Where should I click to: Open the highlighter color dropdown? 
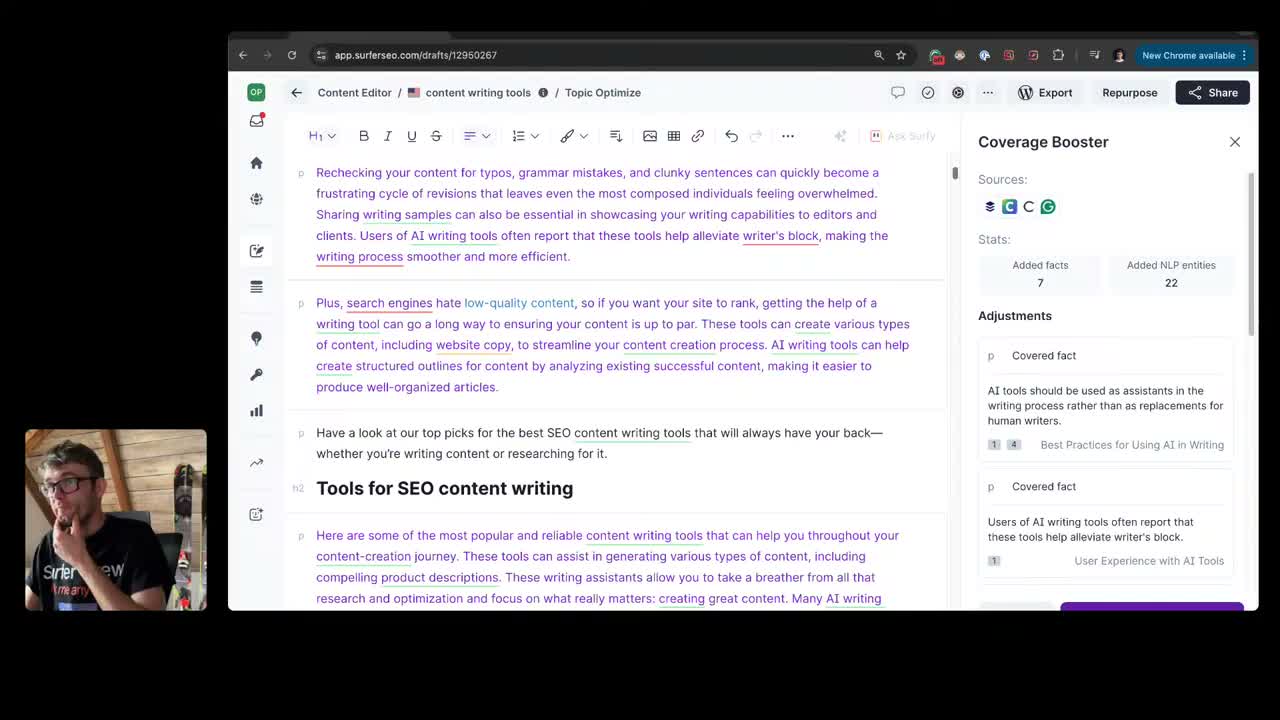tap(574, 136)
